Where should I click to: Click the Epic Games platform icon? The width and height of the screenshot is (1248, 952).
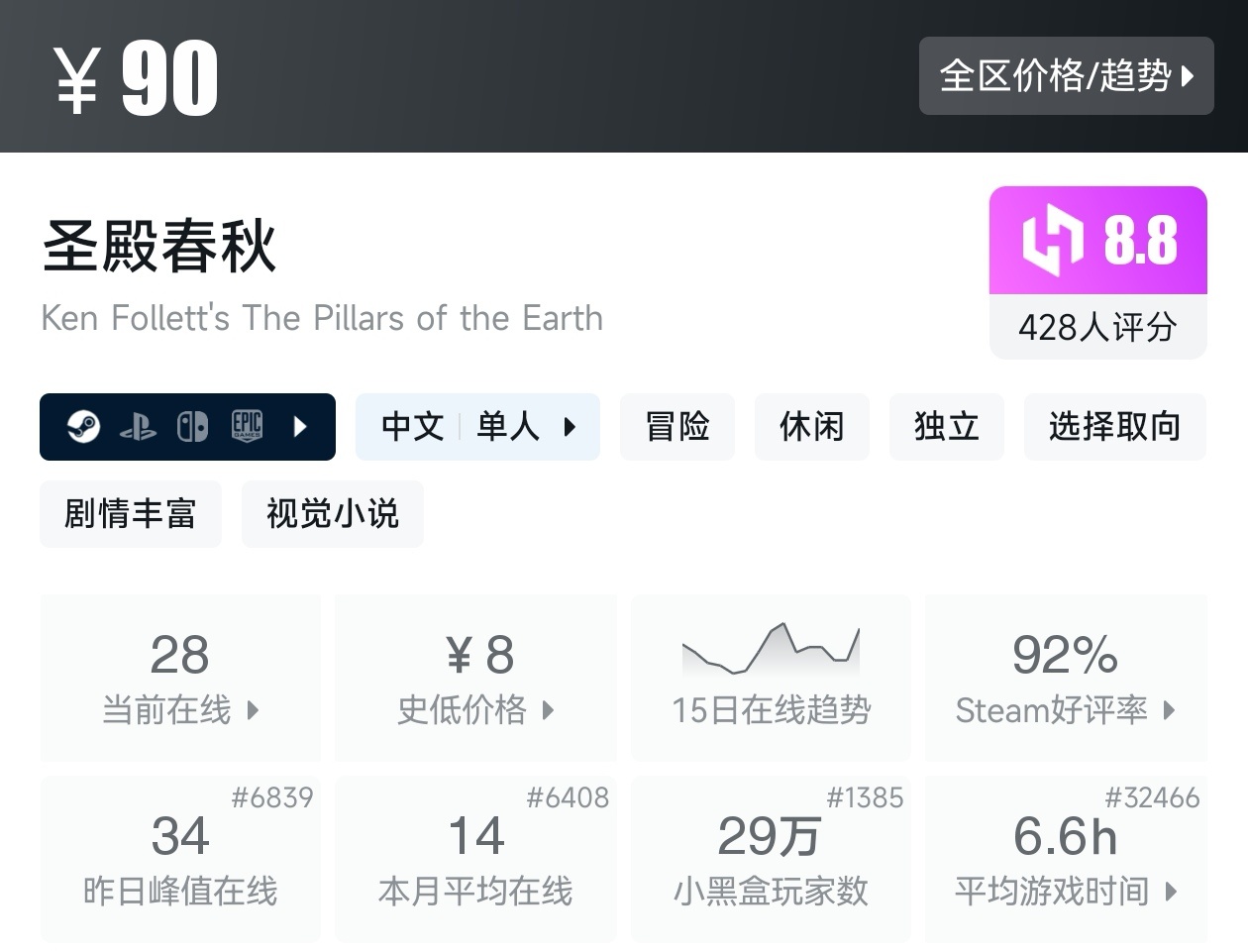click(x=247, y=426)
